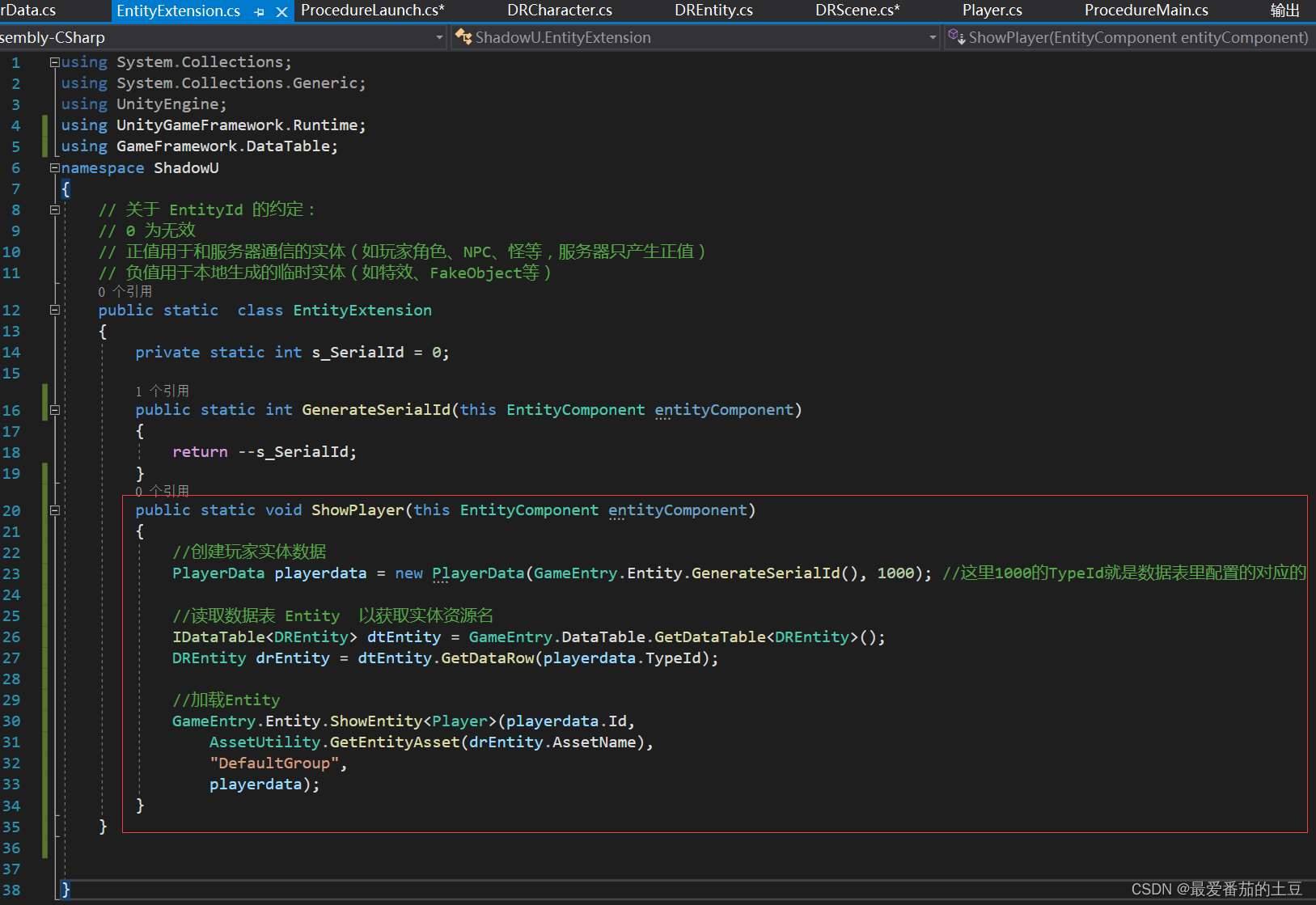Screen dimensions: 1316x905
Task: Click '1 个引用' above GenerateSerialId
Action: pyautogui.click(x=163, y=391)
